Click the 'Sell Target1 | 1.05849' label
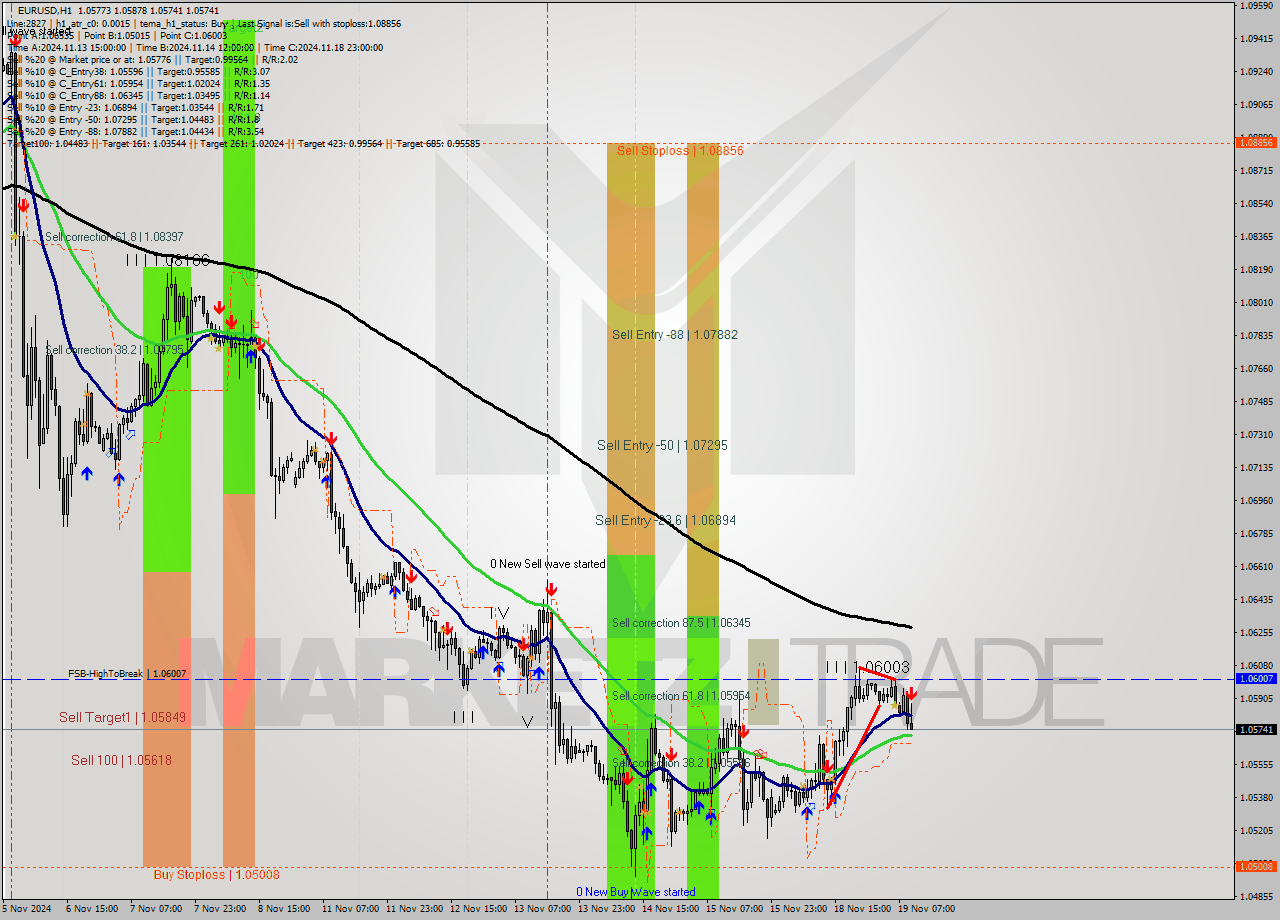 point(122,717)
